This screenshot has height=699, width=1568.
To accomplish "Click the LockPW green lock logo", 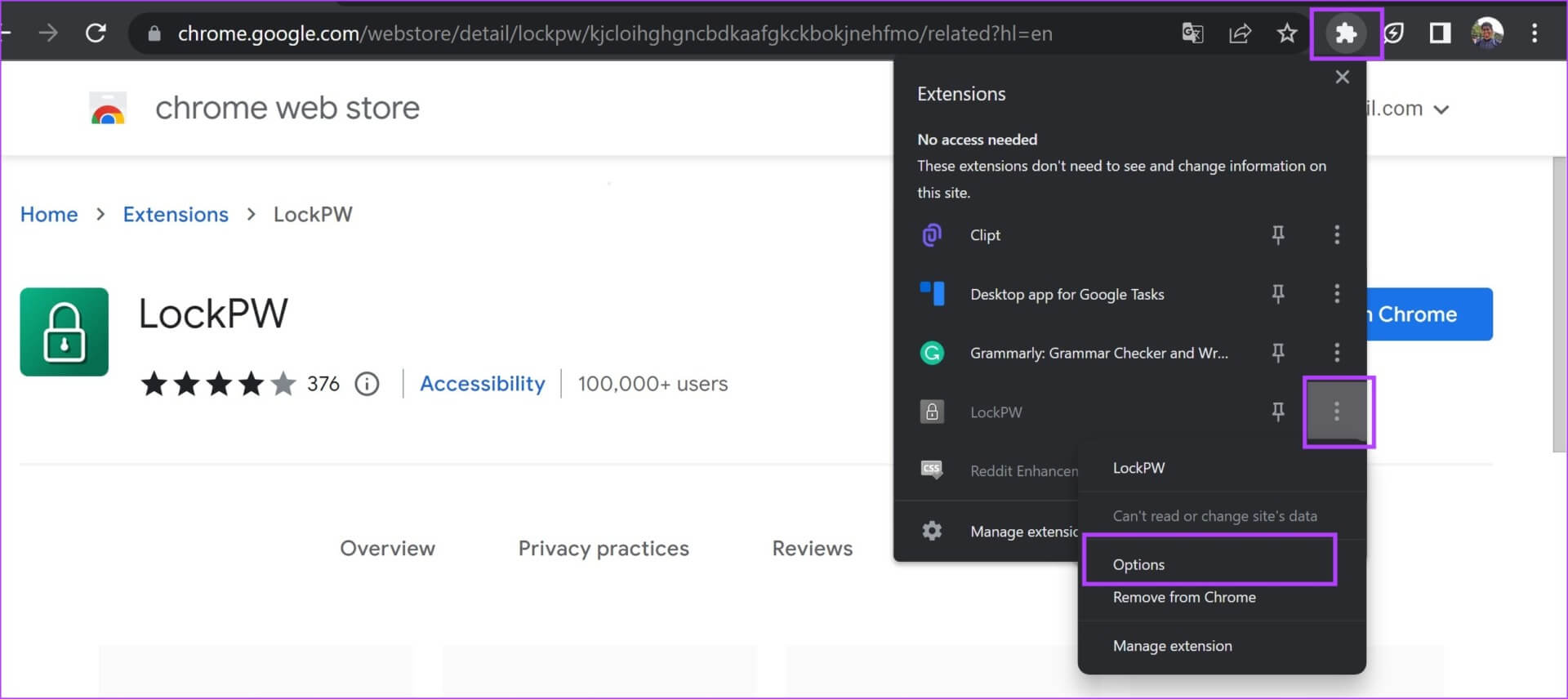I will [64, 332].
